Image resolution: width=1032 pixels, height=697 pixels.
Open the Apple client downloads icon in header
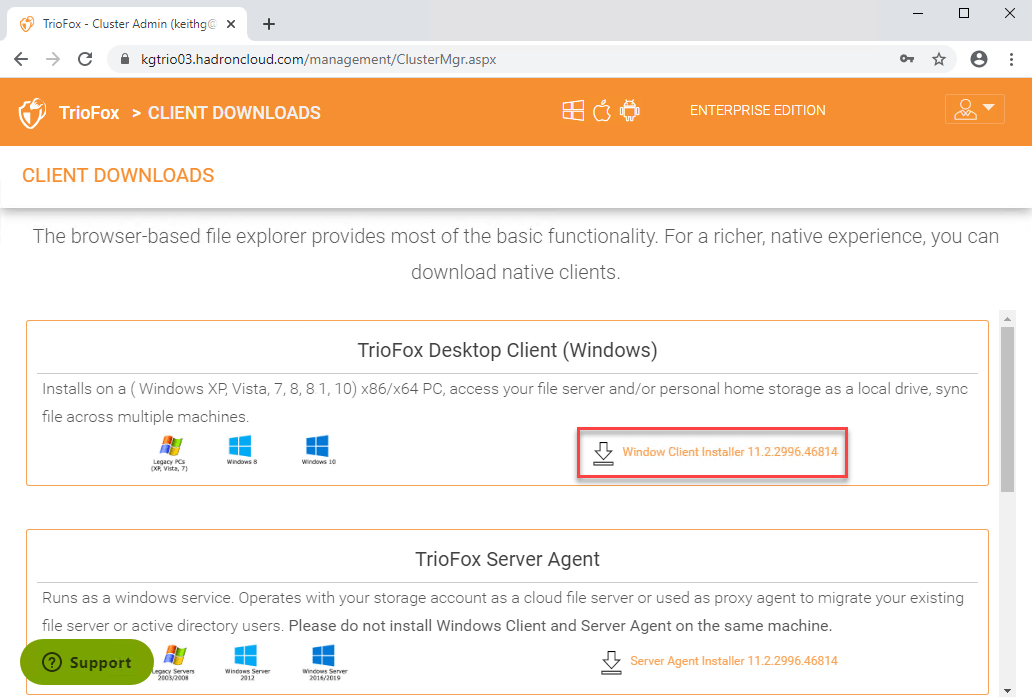[x=602, y=111]
